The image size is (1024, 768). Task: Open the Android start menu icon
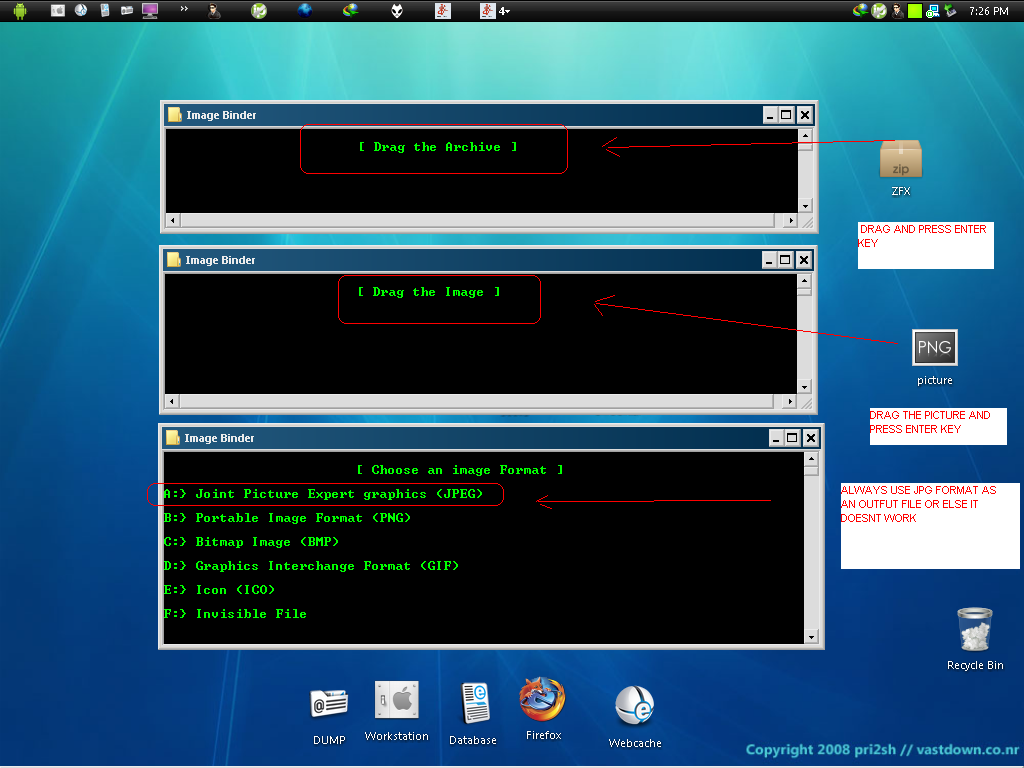[x=20, y=10]
